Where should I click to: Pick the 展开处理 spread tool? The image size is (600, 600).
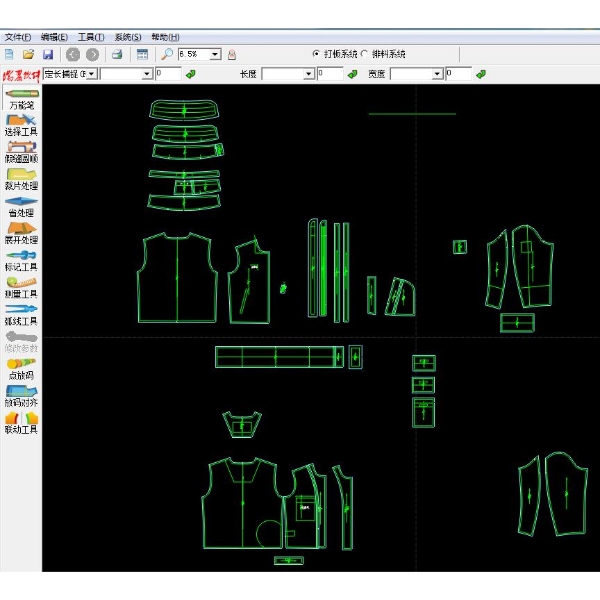pyautogui.click(x=21, y=233)
